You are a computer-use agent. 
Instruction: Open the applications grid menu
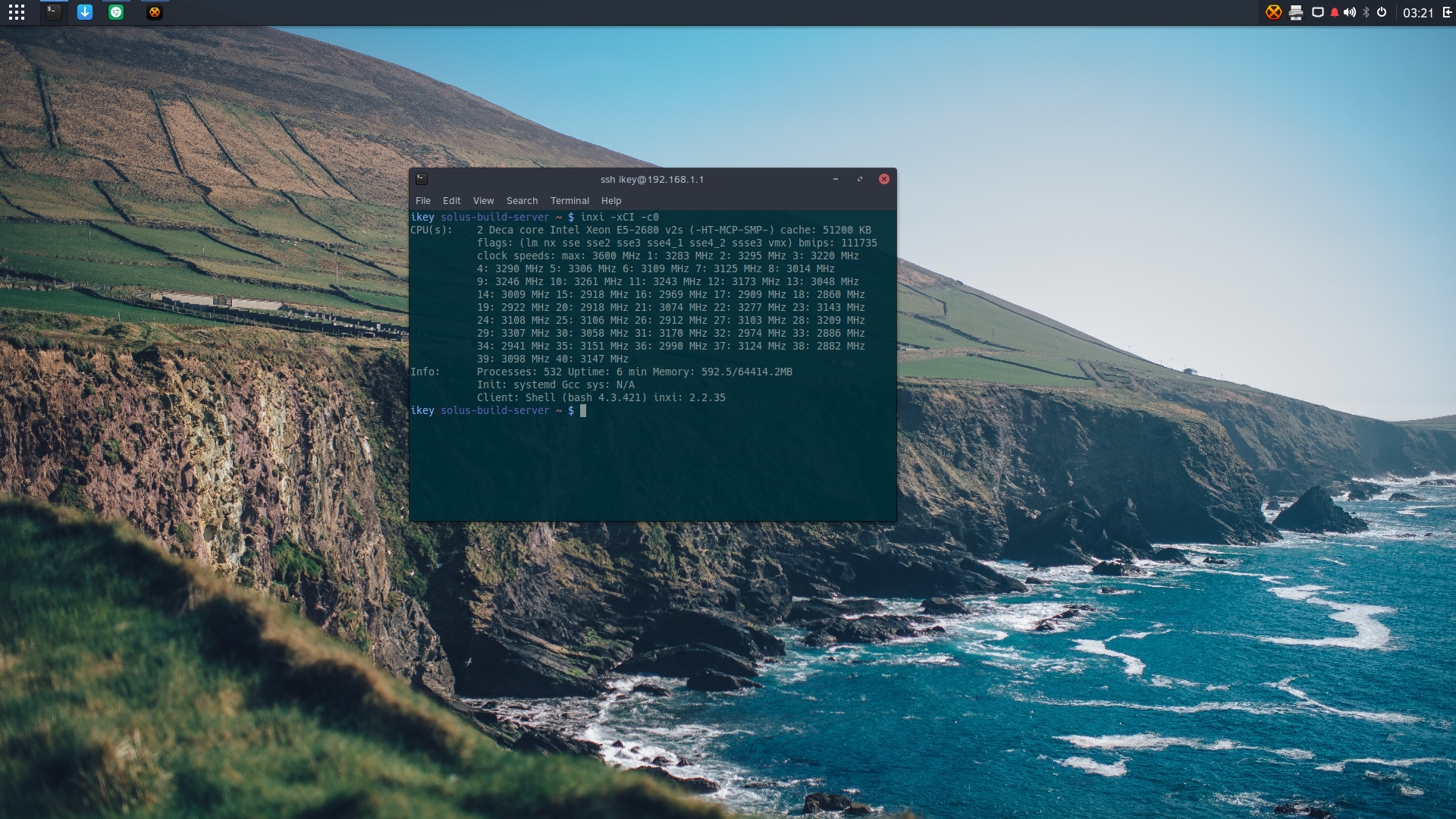coord(17,12)
